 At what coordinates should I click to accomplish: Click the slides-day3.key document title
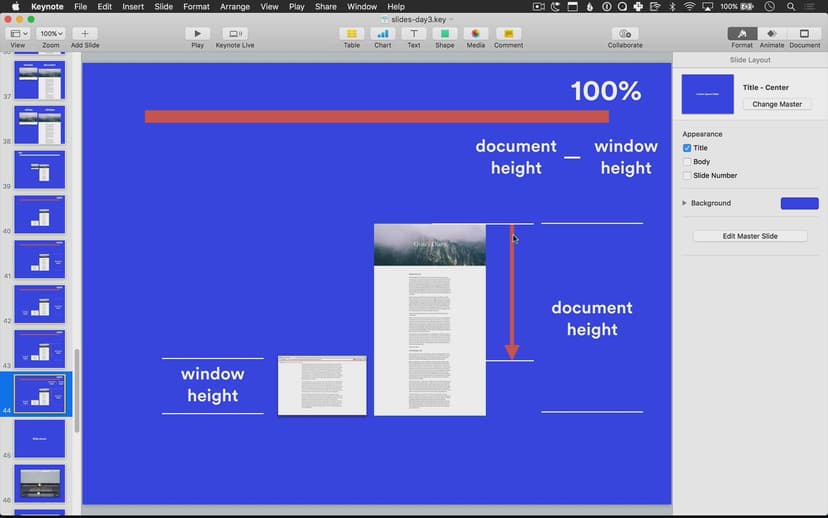(x=418, y=19)
